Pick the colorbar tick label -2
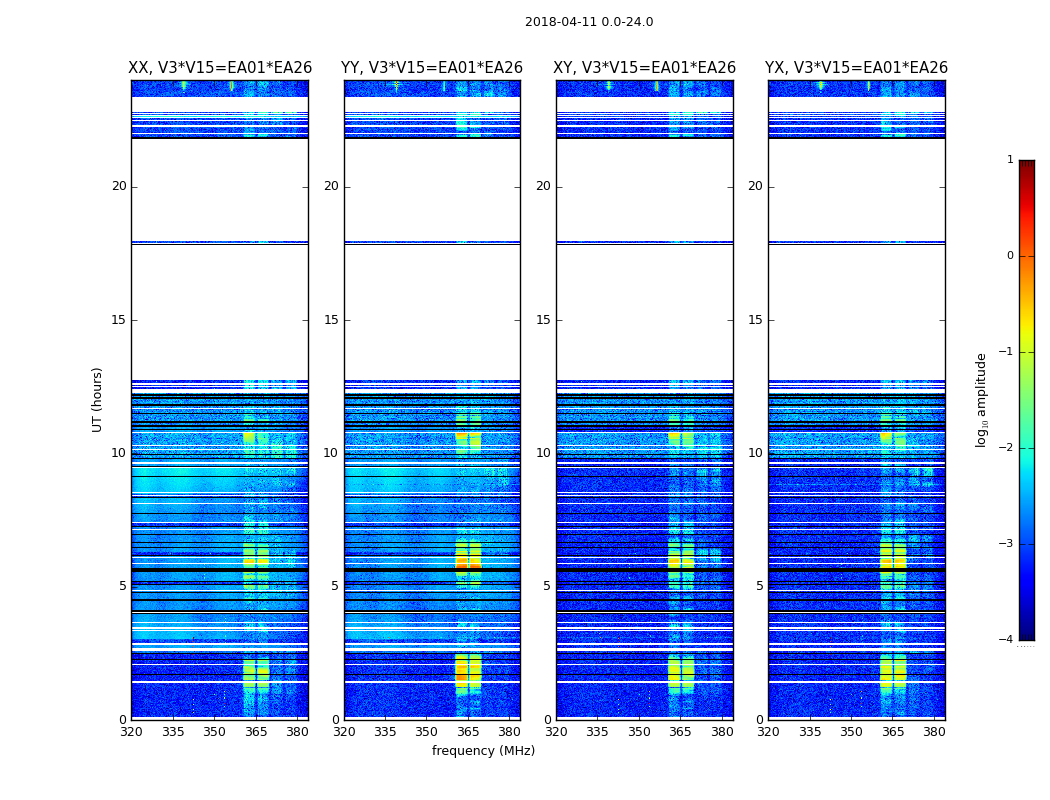1050x800 pixels. [1007, 448]
